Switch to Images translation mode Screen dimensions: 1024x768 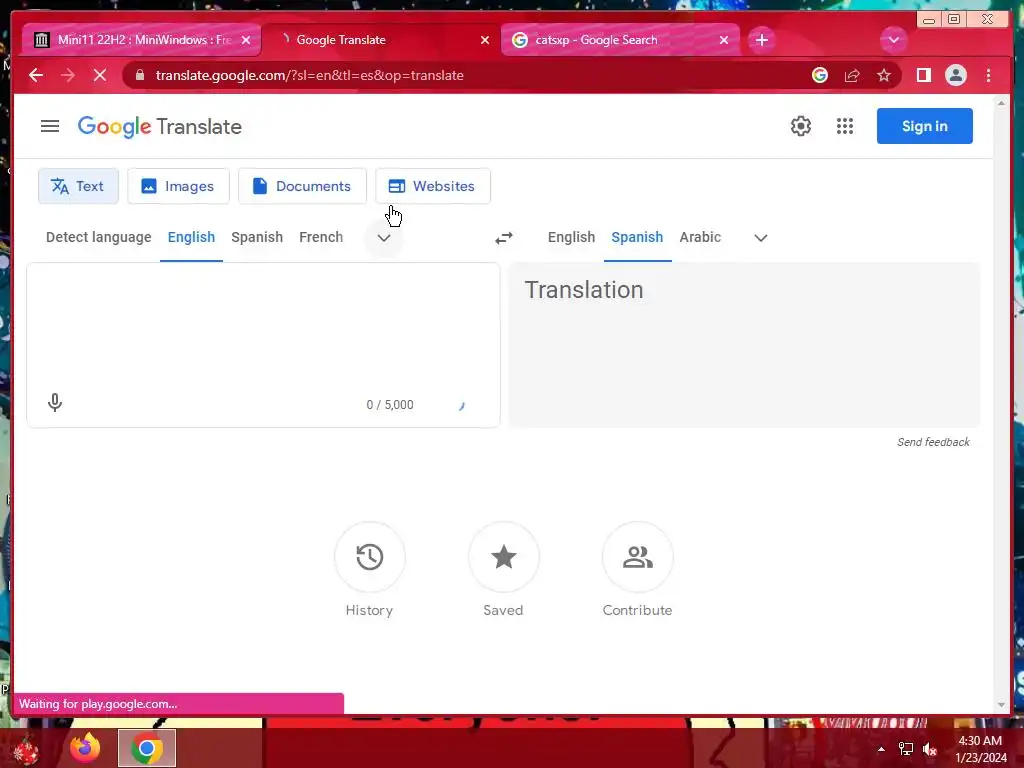(178, 186)
